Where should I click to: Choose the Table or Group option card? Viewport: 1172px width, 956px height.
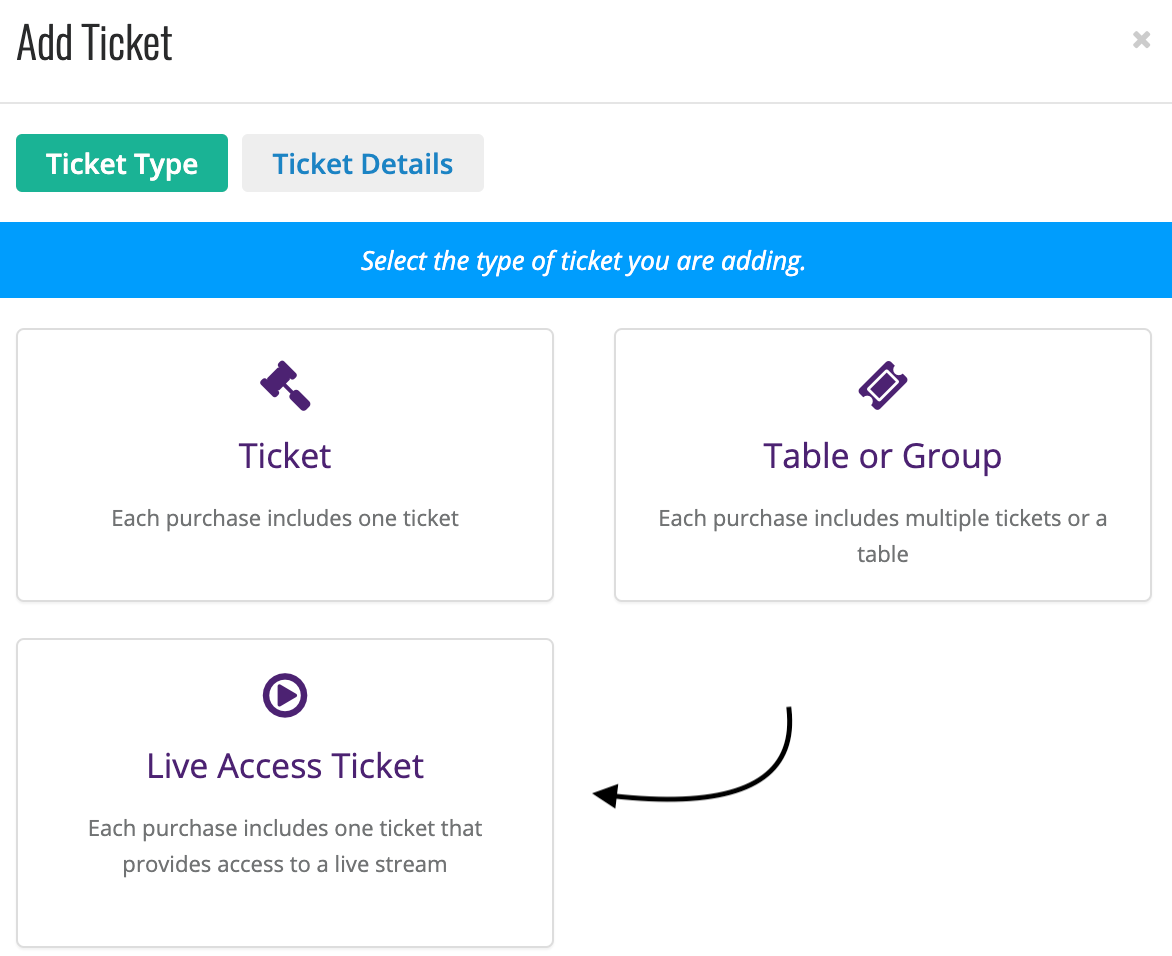click(883, 465)
